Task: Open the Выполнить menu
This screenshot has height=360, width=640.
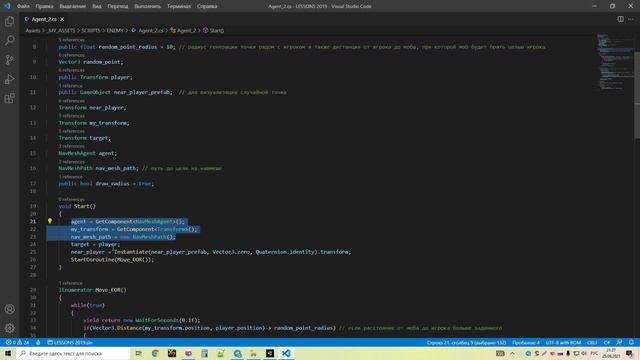Action: tap(147, 6)
